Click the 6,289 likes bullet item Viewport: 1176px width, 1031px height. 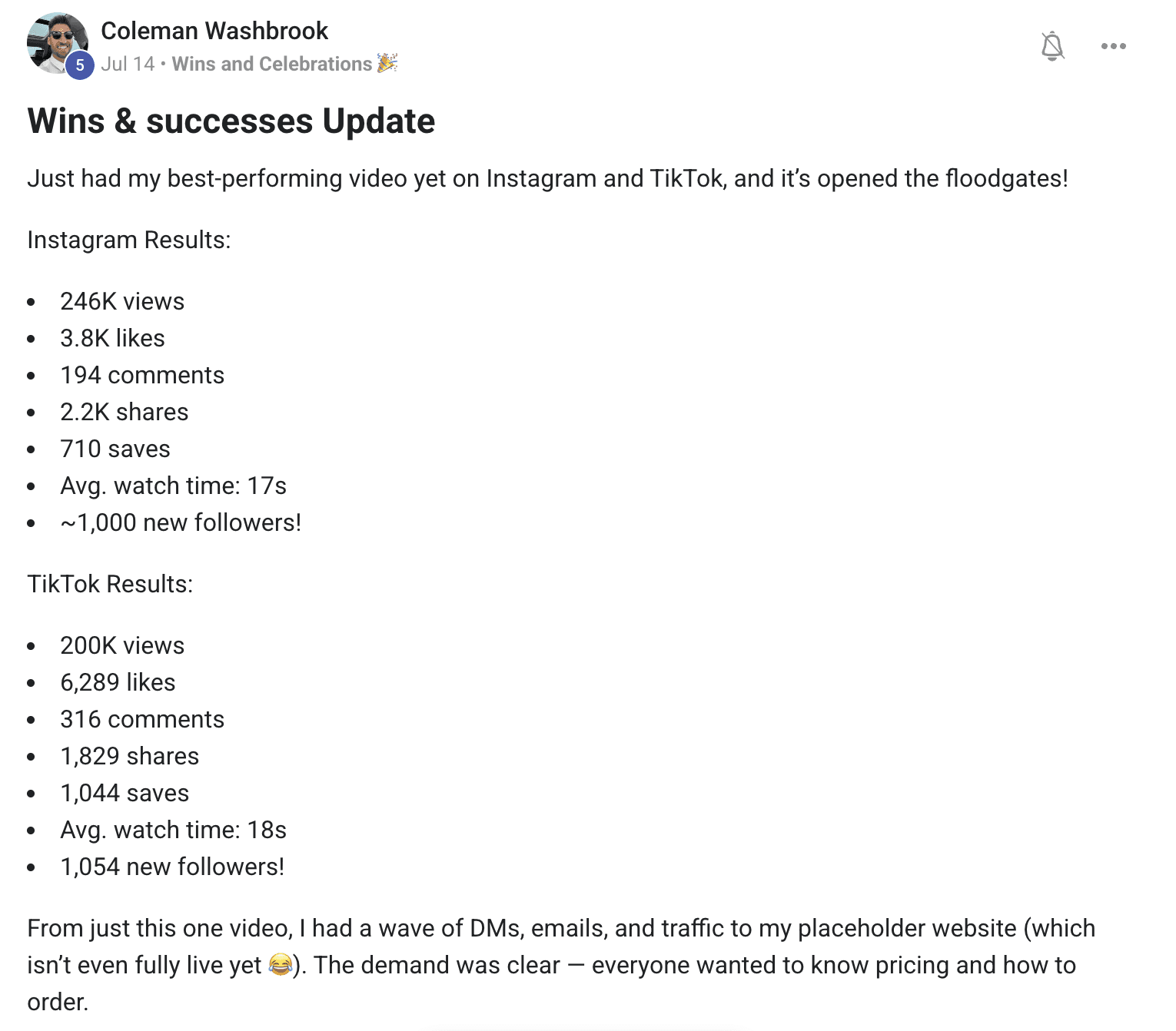(118, 682)
